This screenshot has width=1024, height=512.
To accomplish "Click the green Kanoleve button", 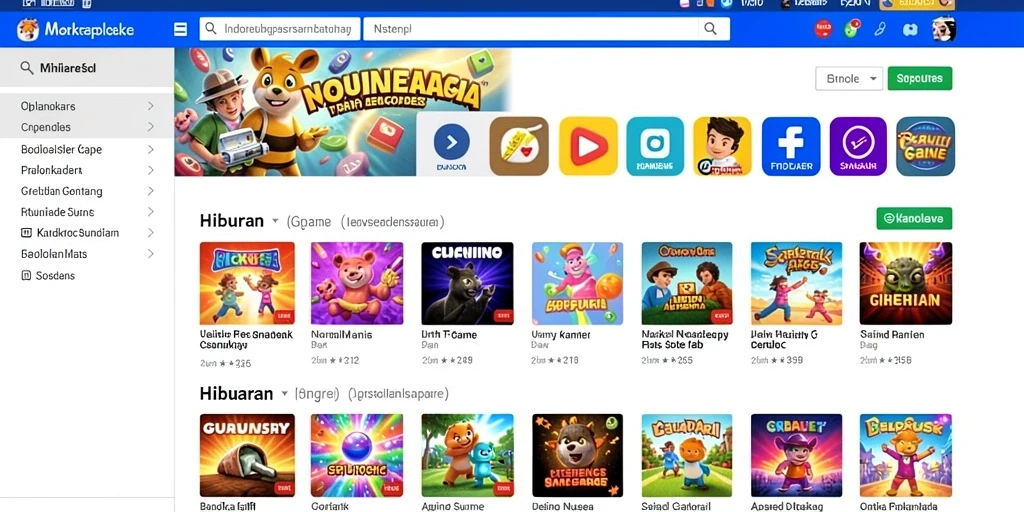I will tap(914, 219).
